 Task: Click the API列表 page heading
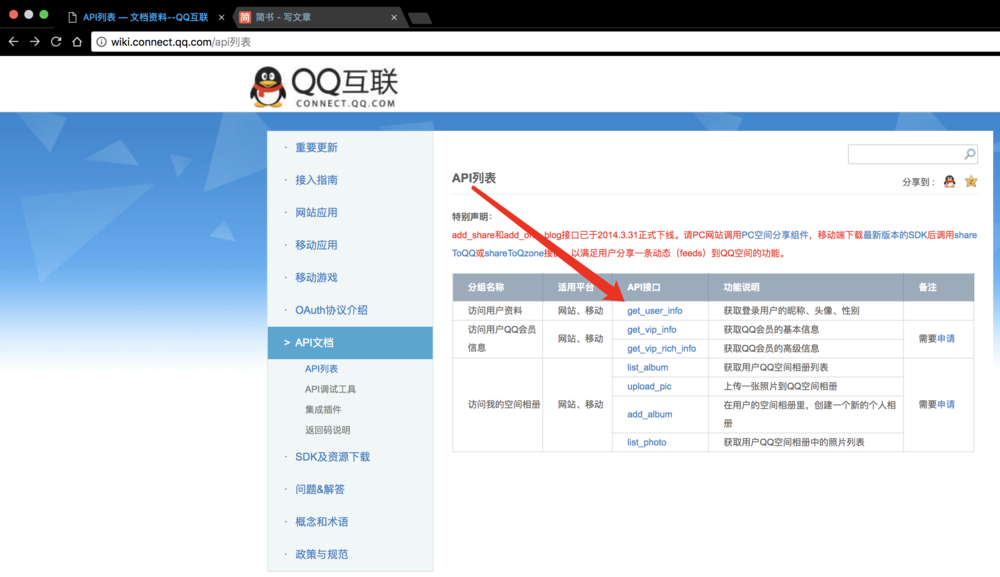pos(474,178)
